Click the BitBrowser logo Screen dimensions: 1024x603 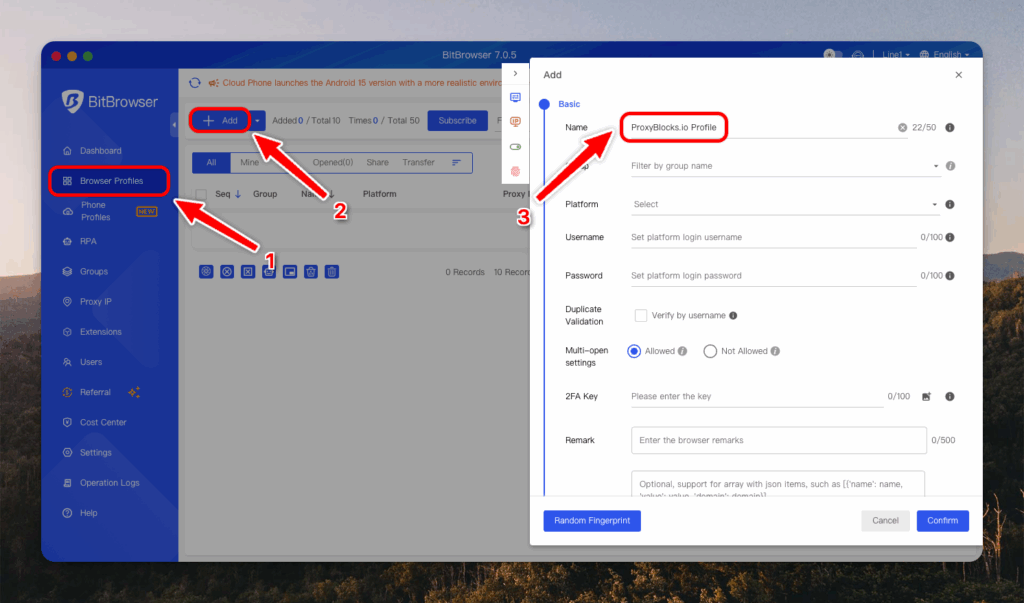point(110,101)
